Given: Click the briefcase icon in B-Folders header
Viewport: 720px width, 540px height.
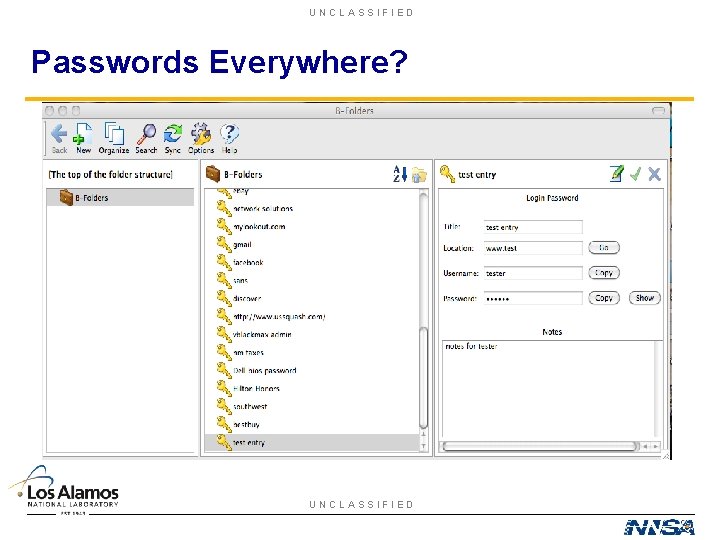Looking at the screenshot, I should click(213, 174).
